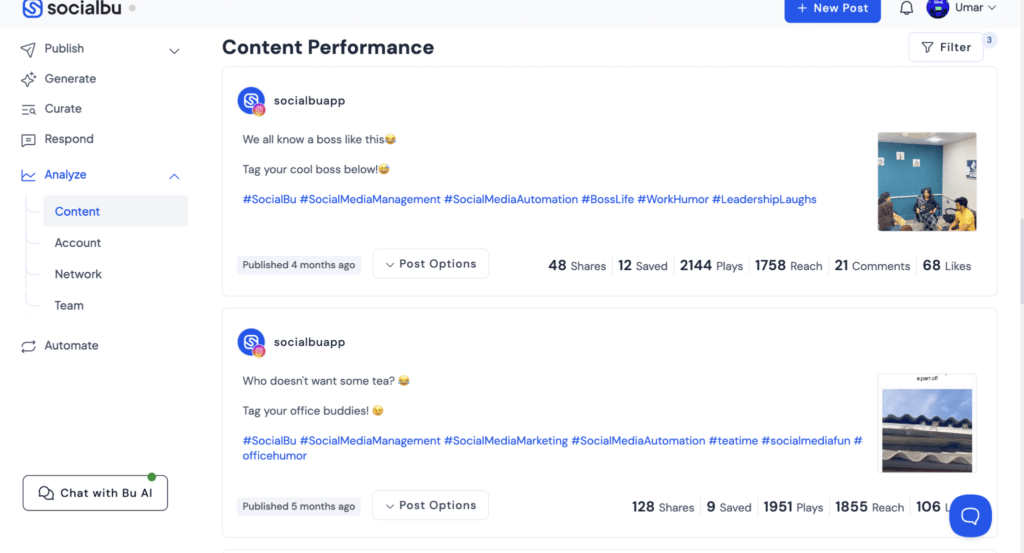Open the notifications bell
Image resolution: width=1024 pixels, height=553 pixels.
(906, 8)
